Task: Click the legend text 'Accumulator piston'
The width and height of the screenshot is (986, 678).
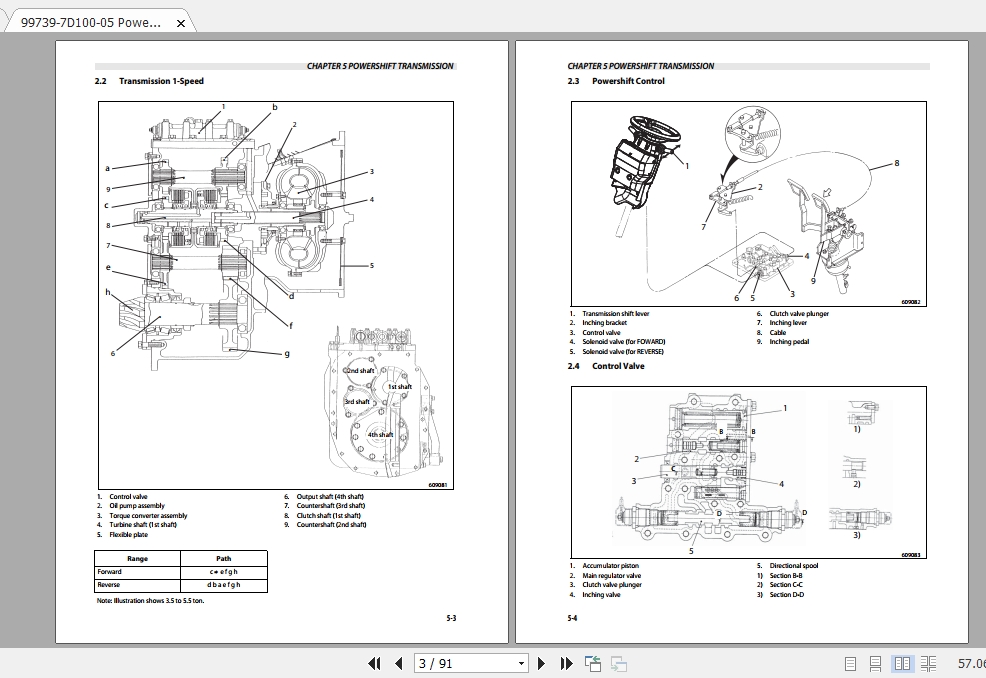Action: pos(611,566)
